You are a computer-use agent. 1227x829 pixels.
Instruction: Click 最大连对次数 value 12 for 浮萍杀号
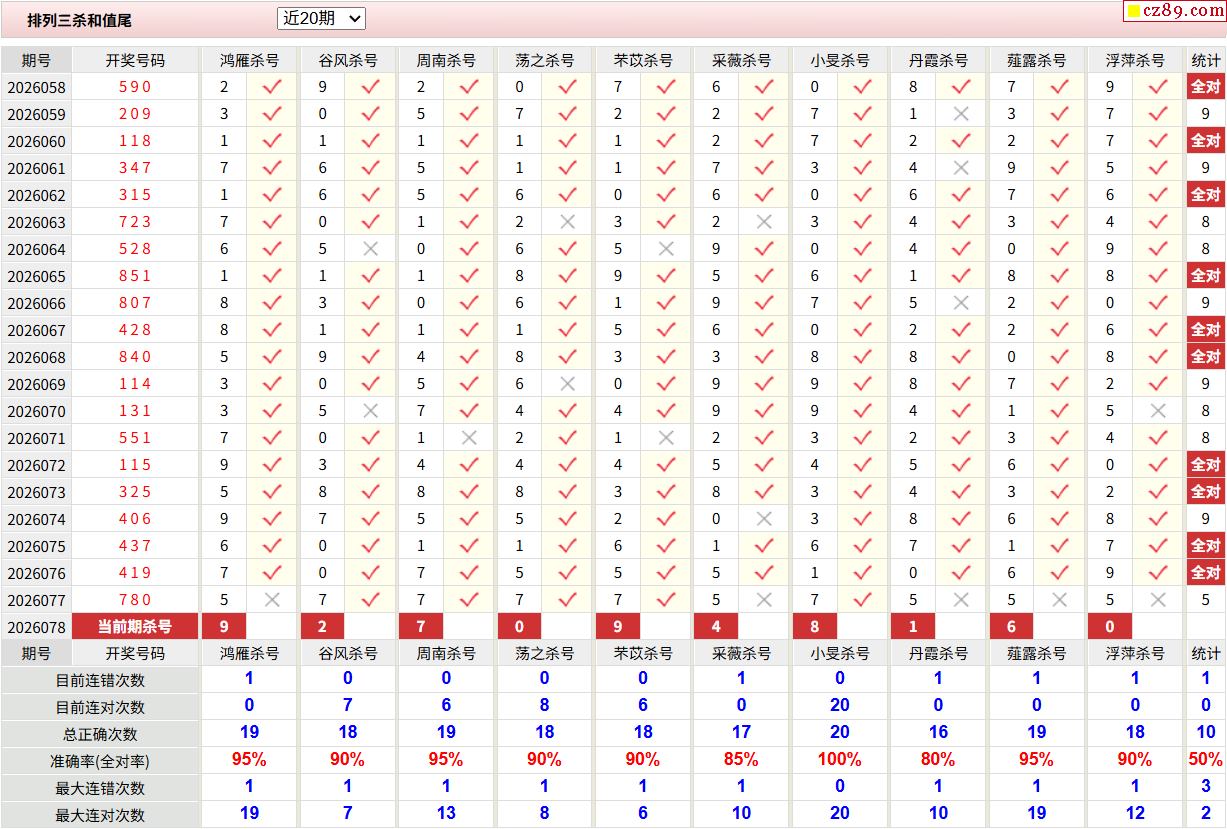[1135, 814]
